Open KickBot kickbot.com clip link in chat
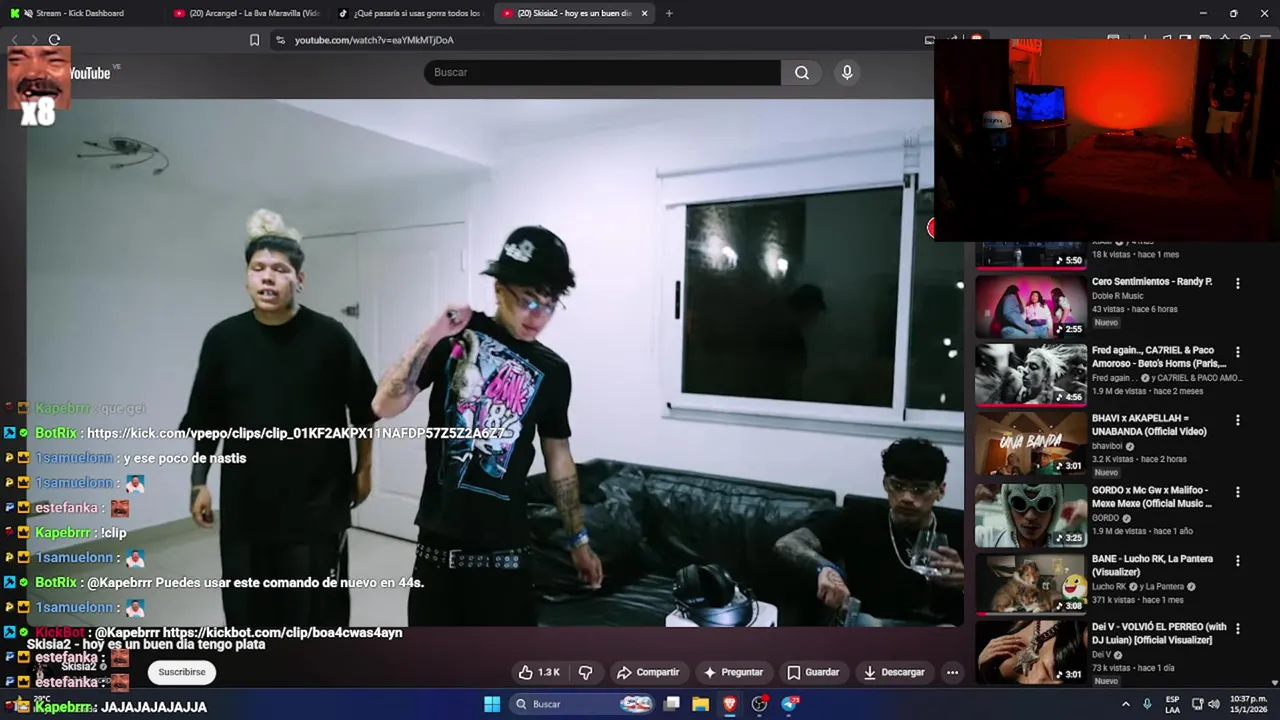Screen dimensions: 1280x720 pos(283,633)
